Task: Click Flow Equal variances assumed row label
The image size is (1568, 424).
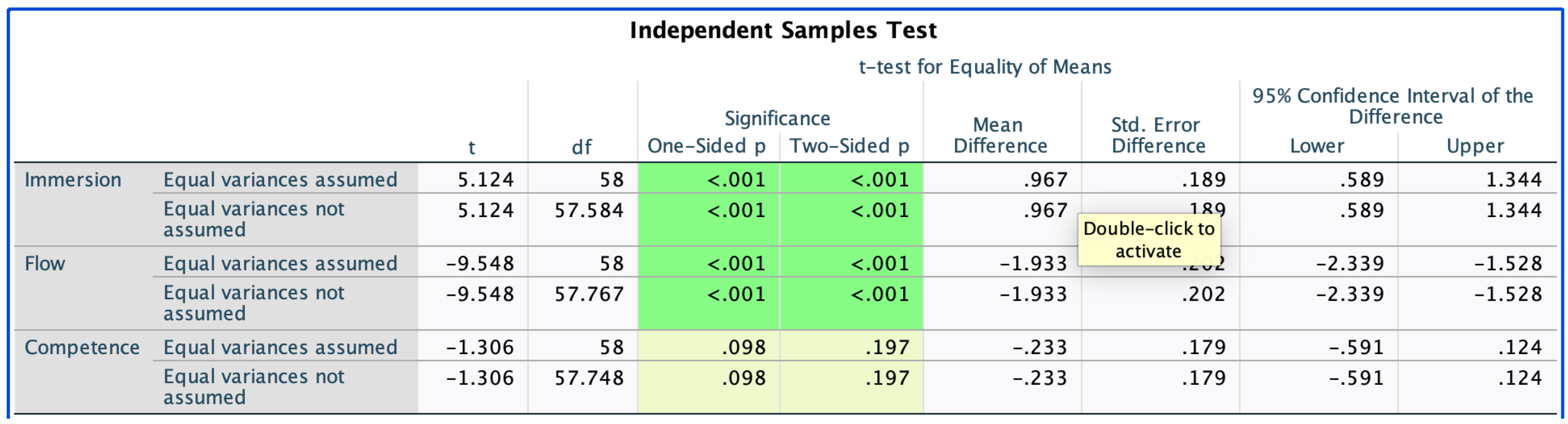Action: 280,264
